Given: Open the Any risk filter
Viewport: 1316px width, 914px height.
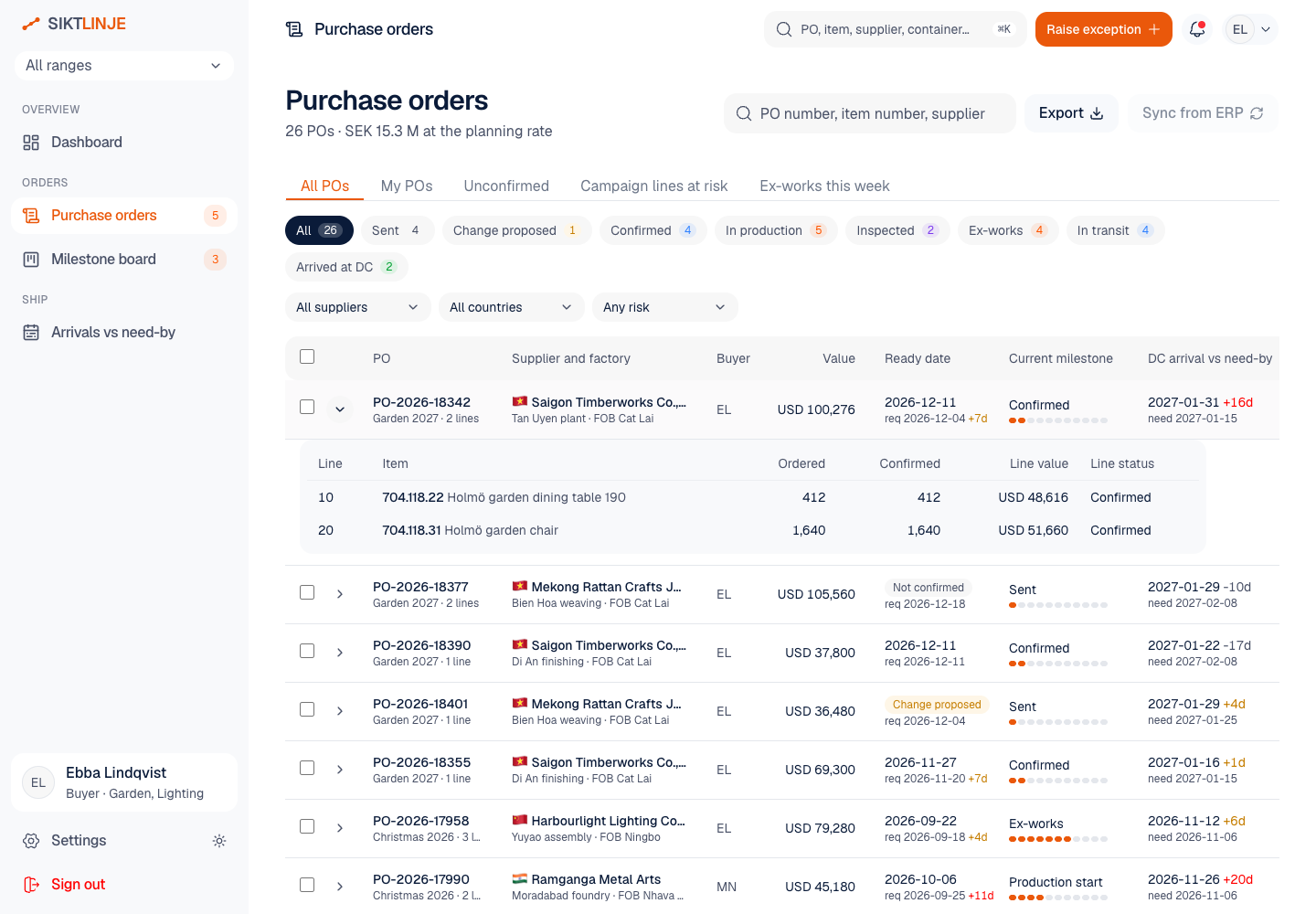Looking at the screenshot, I should click(665, 307).
